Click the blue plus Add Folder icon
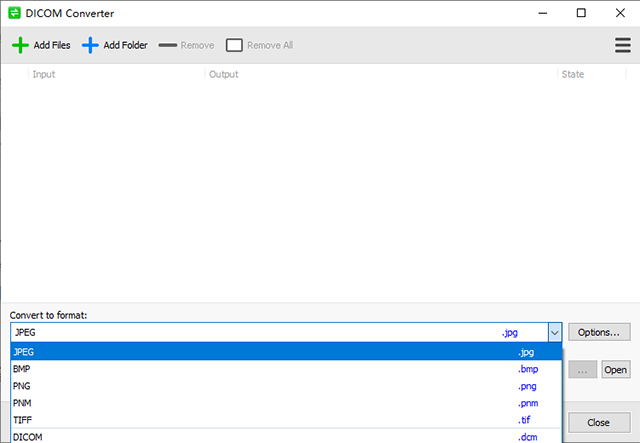 pos(90,45)
